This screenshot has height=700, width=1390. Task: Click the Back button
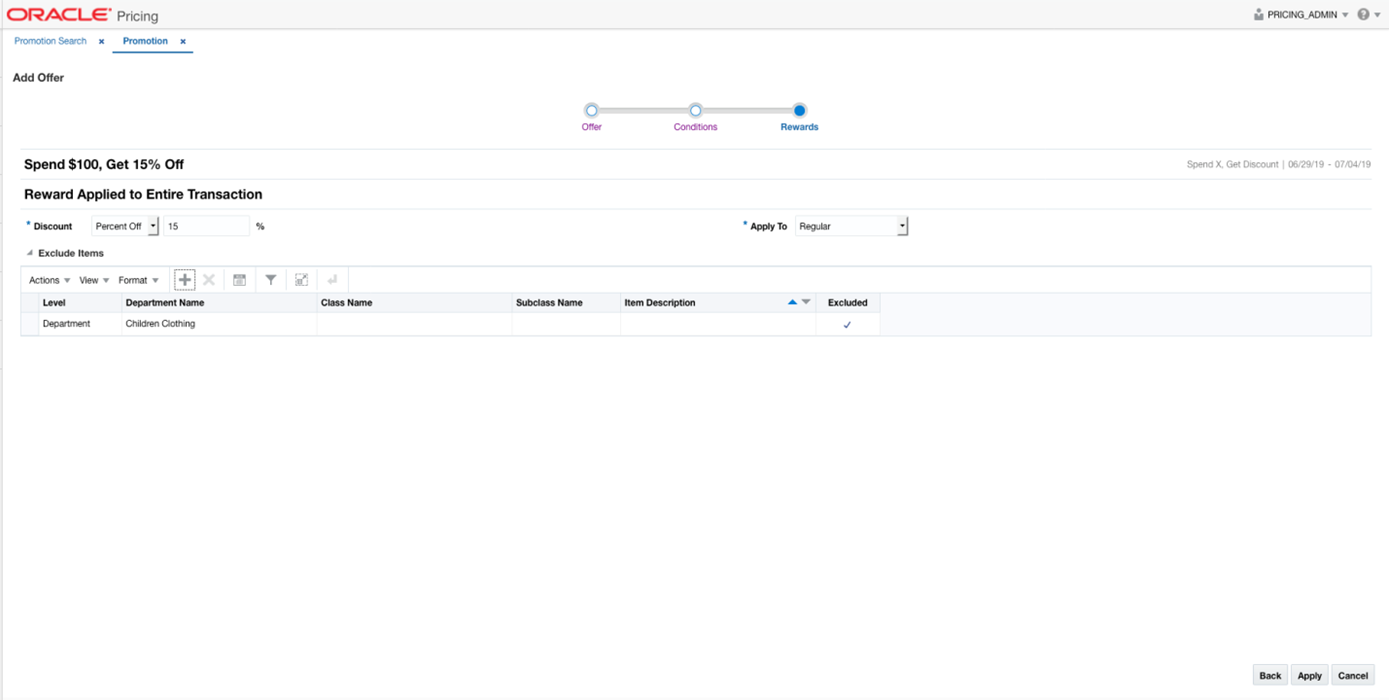[1270, 676]
